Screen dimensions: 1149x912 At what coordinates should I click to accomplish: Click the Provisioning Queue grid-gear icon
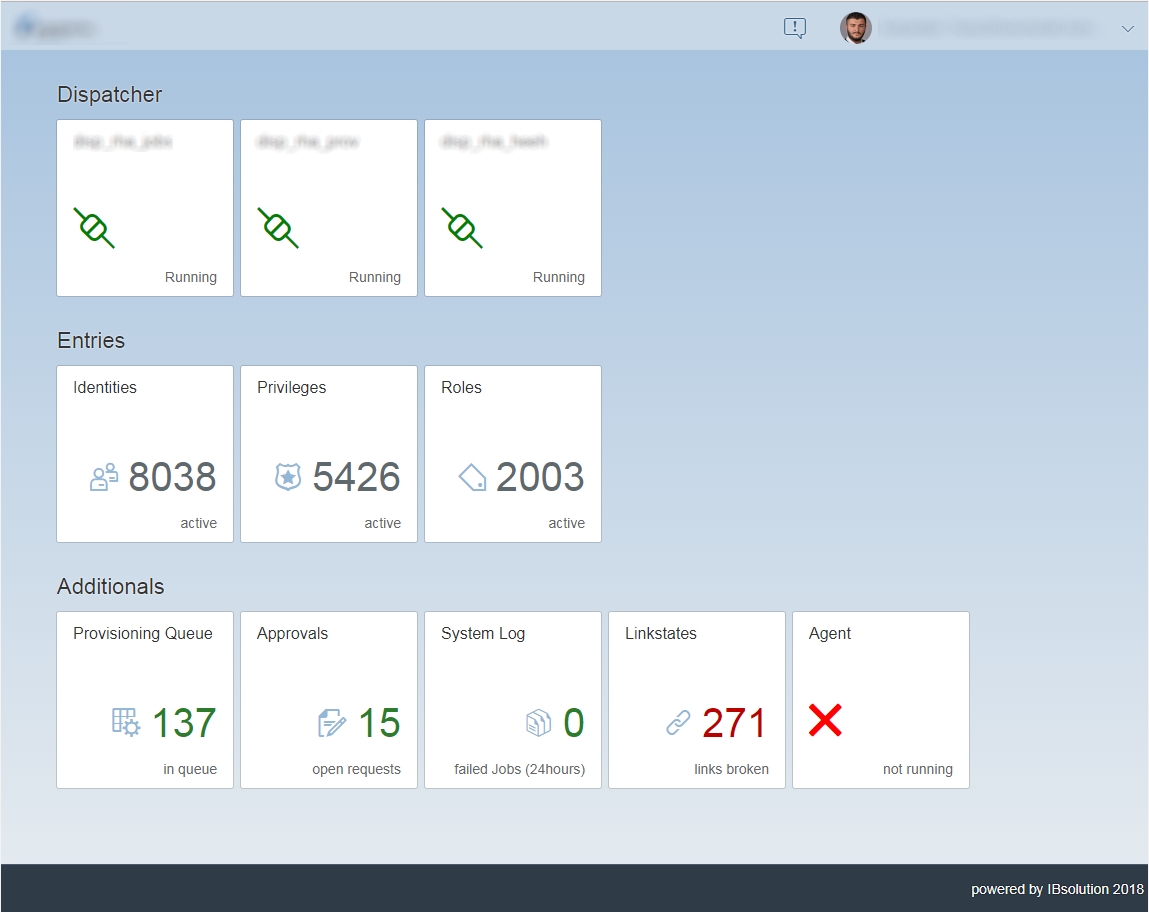click(x=126, y=722)
